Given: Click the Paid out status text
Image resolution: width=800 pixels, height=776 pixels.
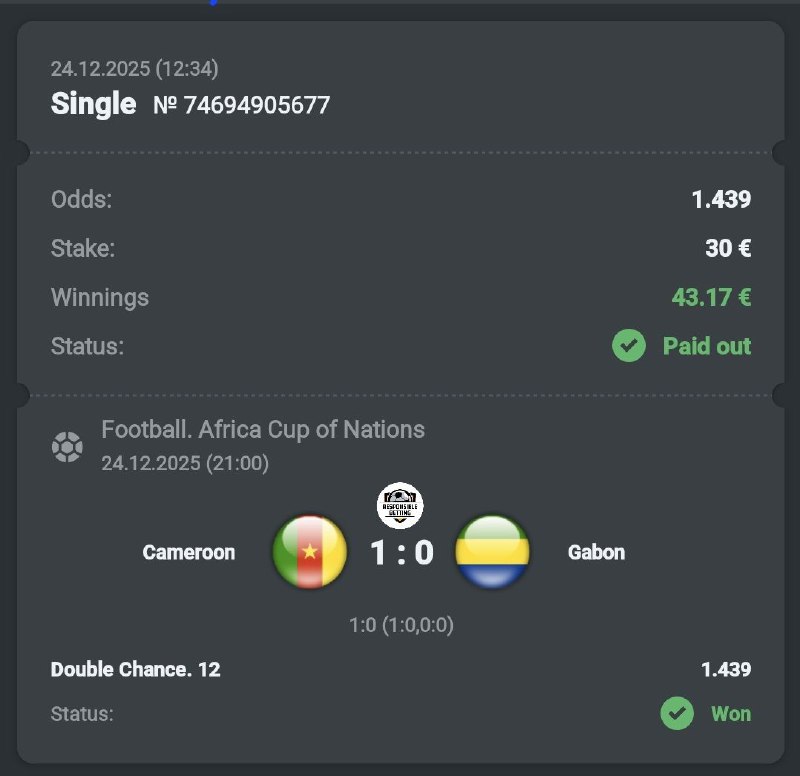Looking at the screenshot, I should click(x=706, y=346).
